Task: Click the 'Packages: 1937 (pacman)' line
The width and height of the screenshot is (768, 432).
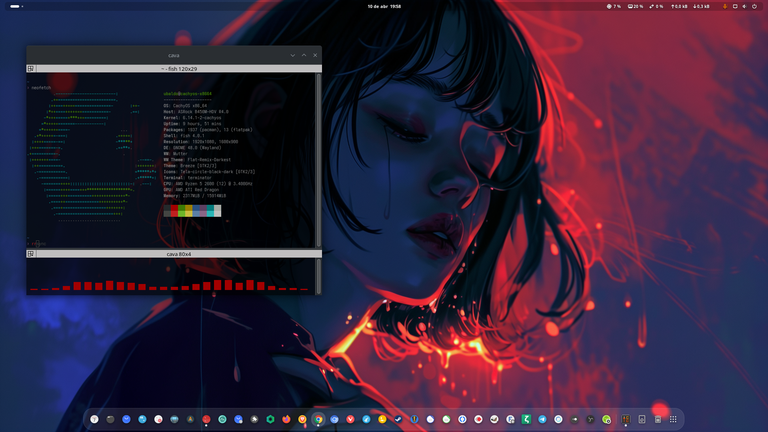Action: click(208, 130)
